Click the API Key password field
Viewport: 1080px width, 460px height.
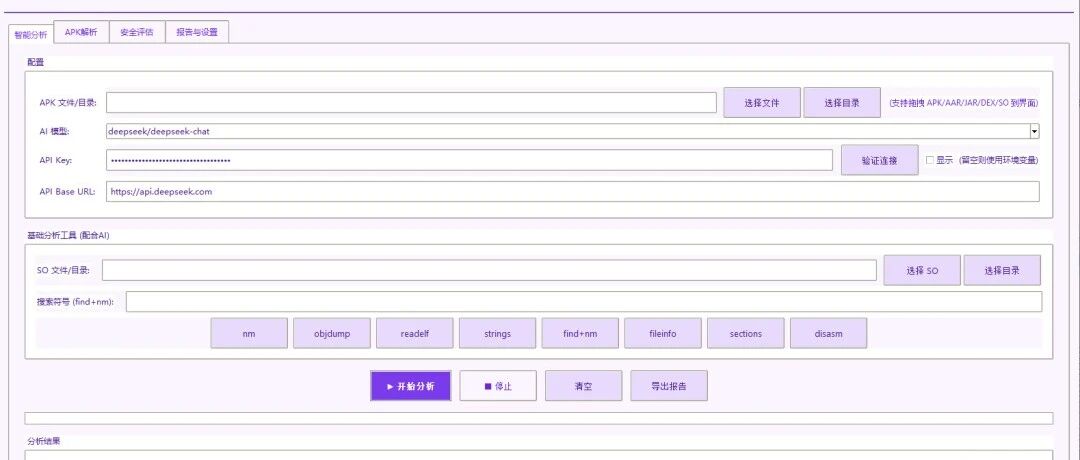click(469, 160)
